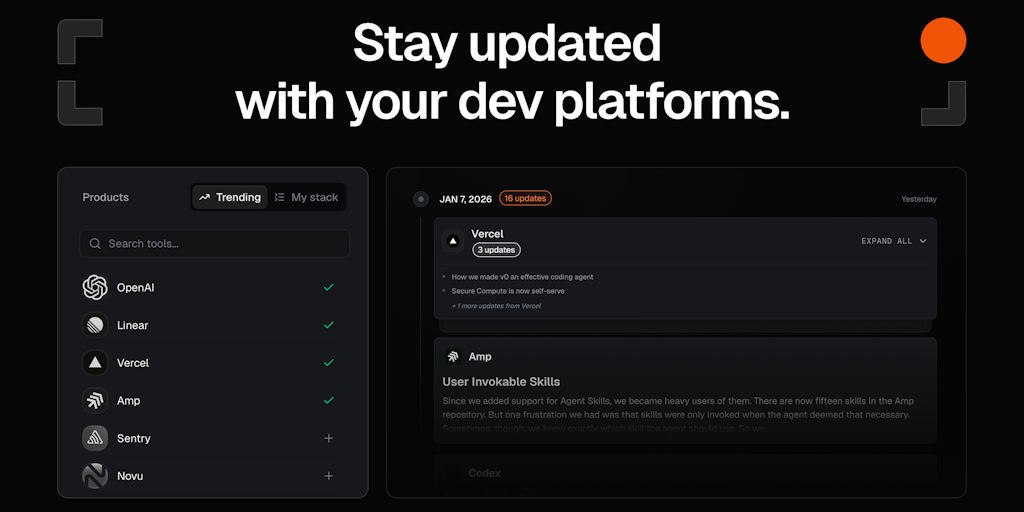The image size is (1024, 512).
Task: Switch to the Trending tab
Action: [230, 197]
